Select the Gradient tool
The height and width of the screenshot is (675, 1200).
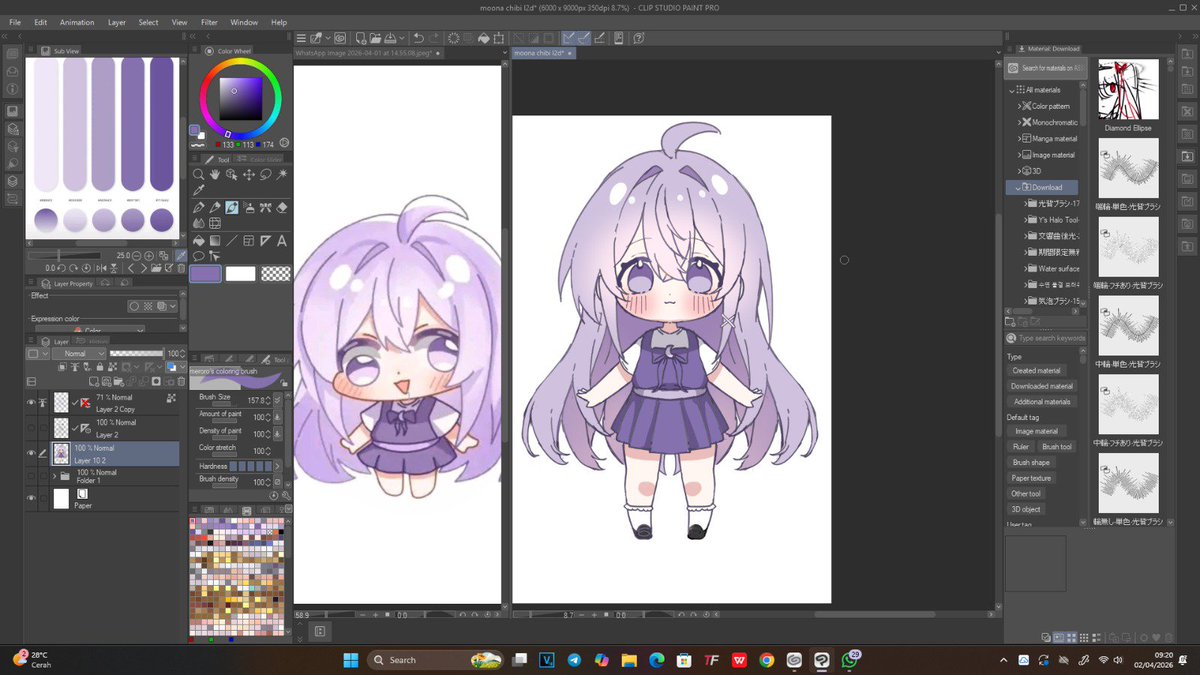tap(215, 240)
